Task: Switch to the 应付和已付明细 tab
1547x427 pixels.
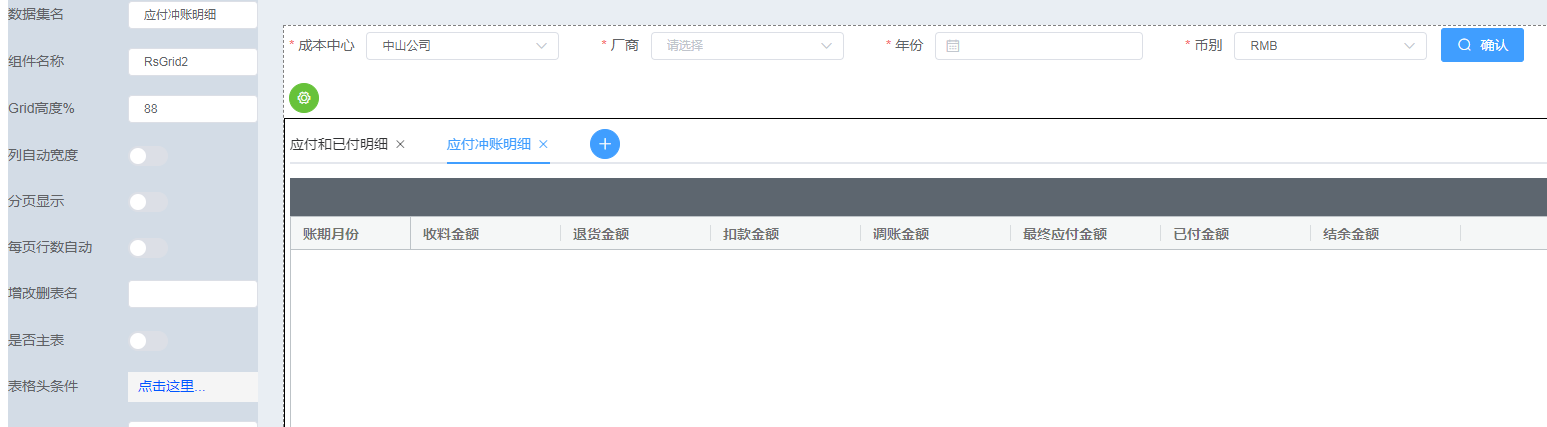Action: (x=339, y=144)
